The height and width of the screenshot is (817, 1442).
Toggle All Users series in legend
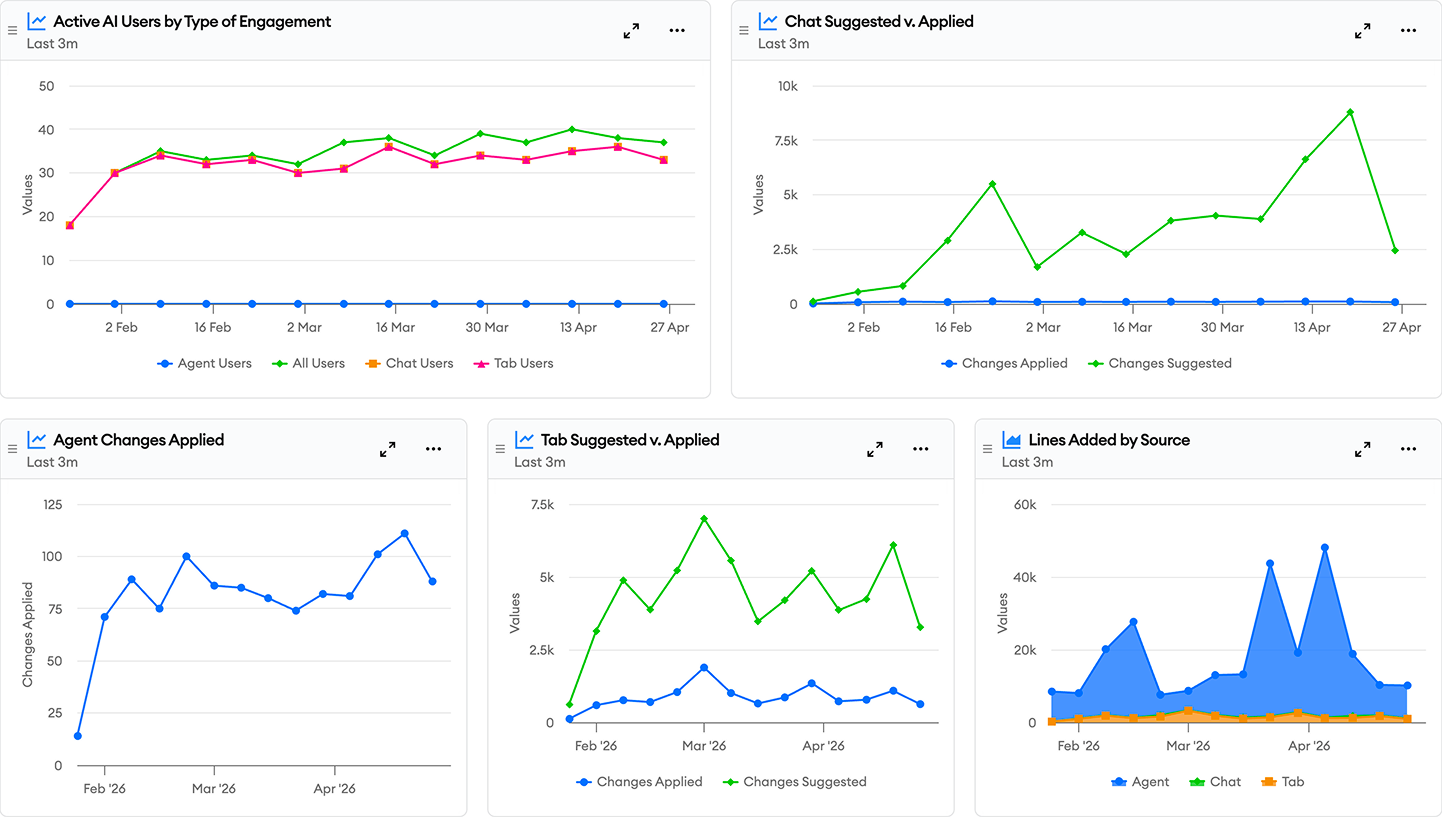[309, 364]
